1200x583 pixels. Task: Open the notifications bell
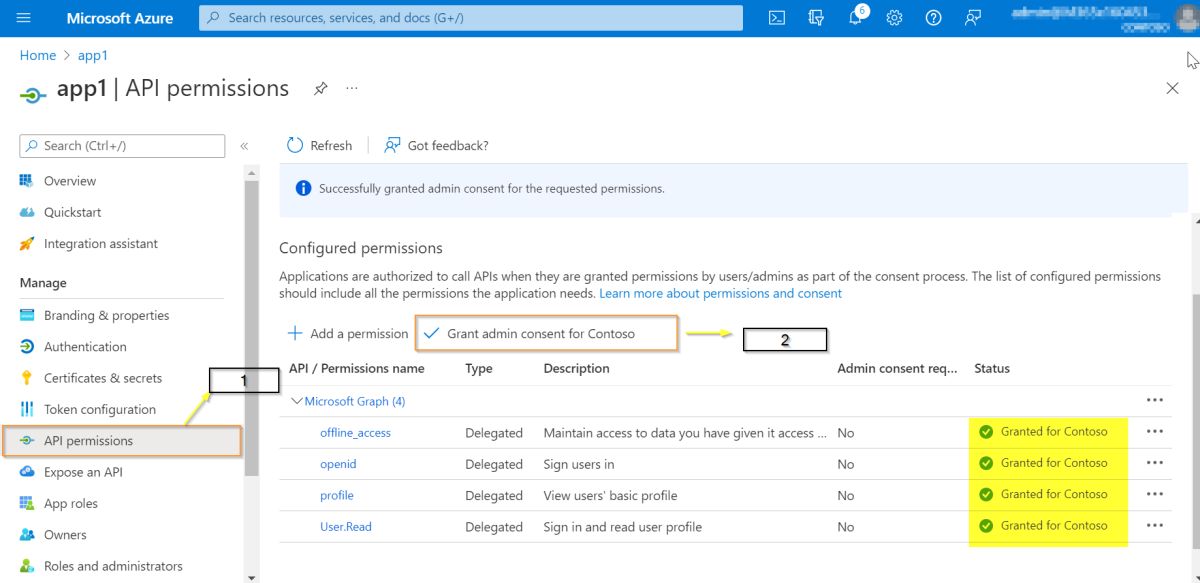tap(855, 18)
